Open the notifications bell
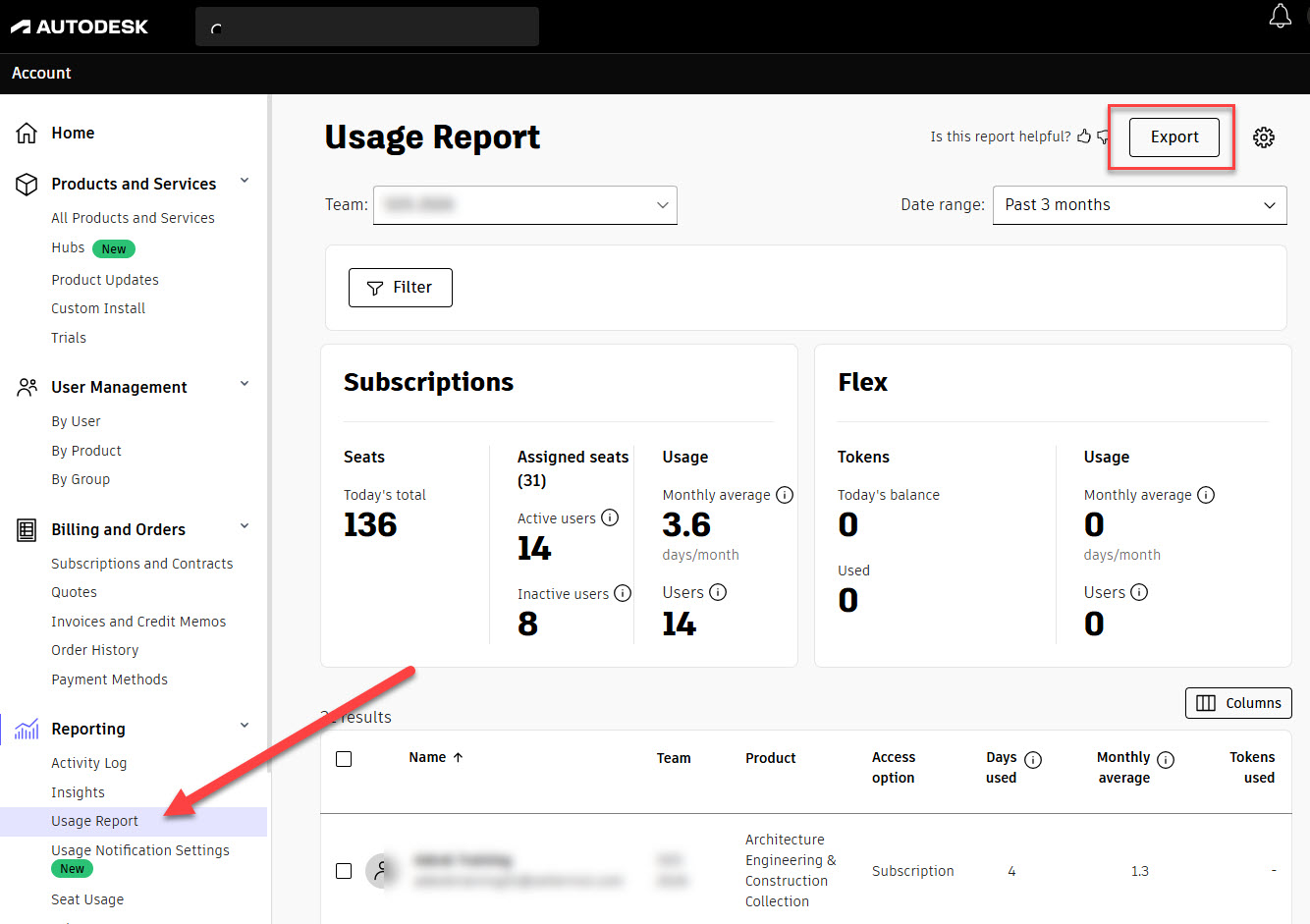Viewport: 1310px width, 924px height. (1280, 16)
